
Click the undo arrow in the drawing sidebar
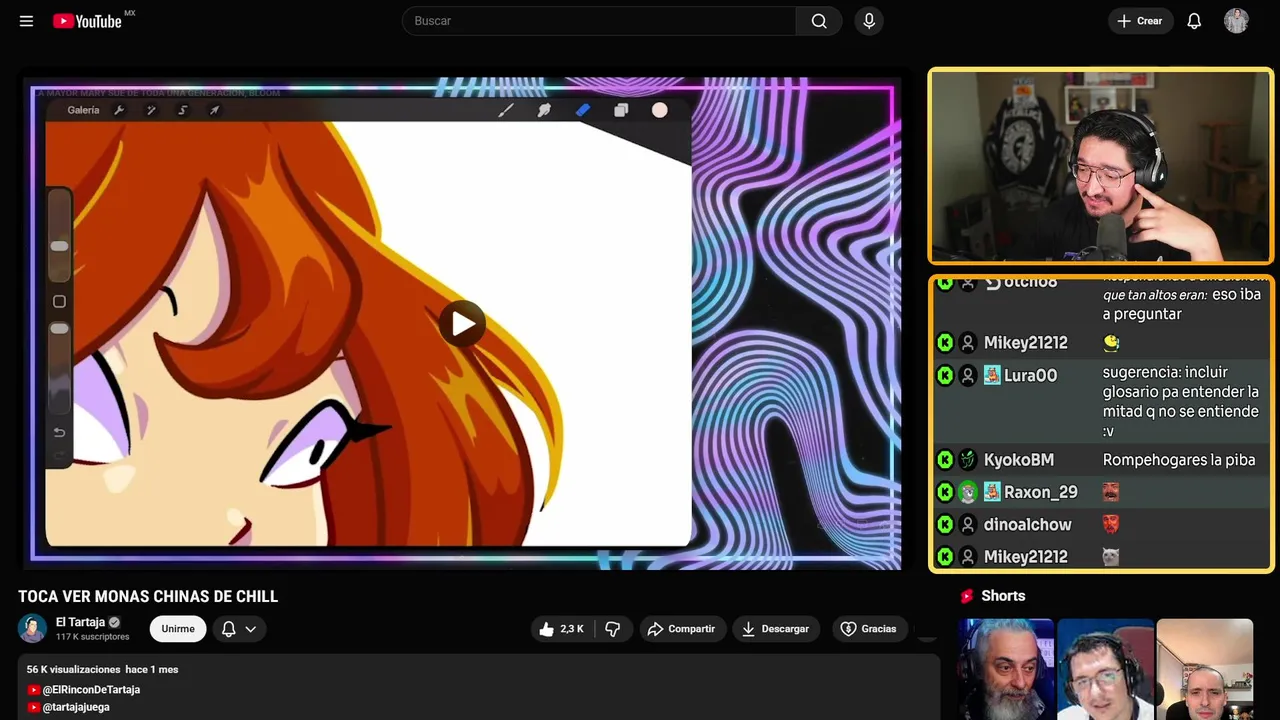click(59, 432)
